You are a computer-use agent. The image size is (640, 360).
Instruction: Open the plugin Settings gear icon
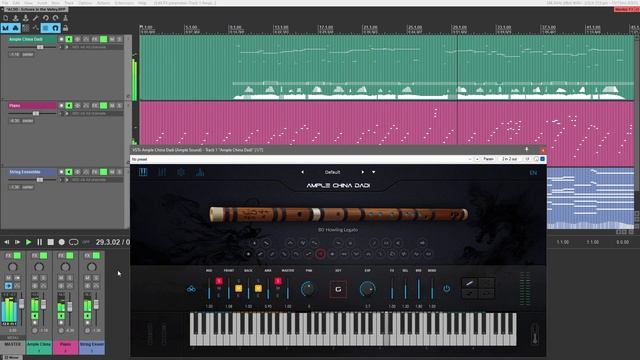(181, 172)
